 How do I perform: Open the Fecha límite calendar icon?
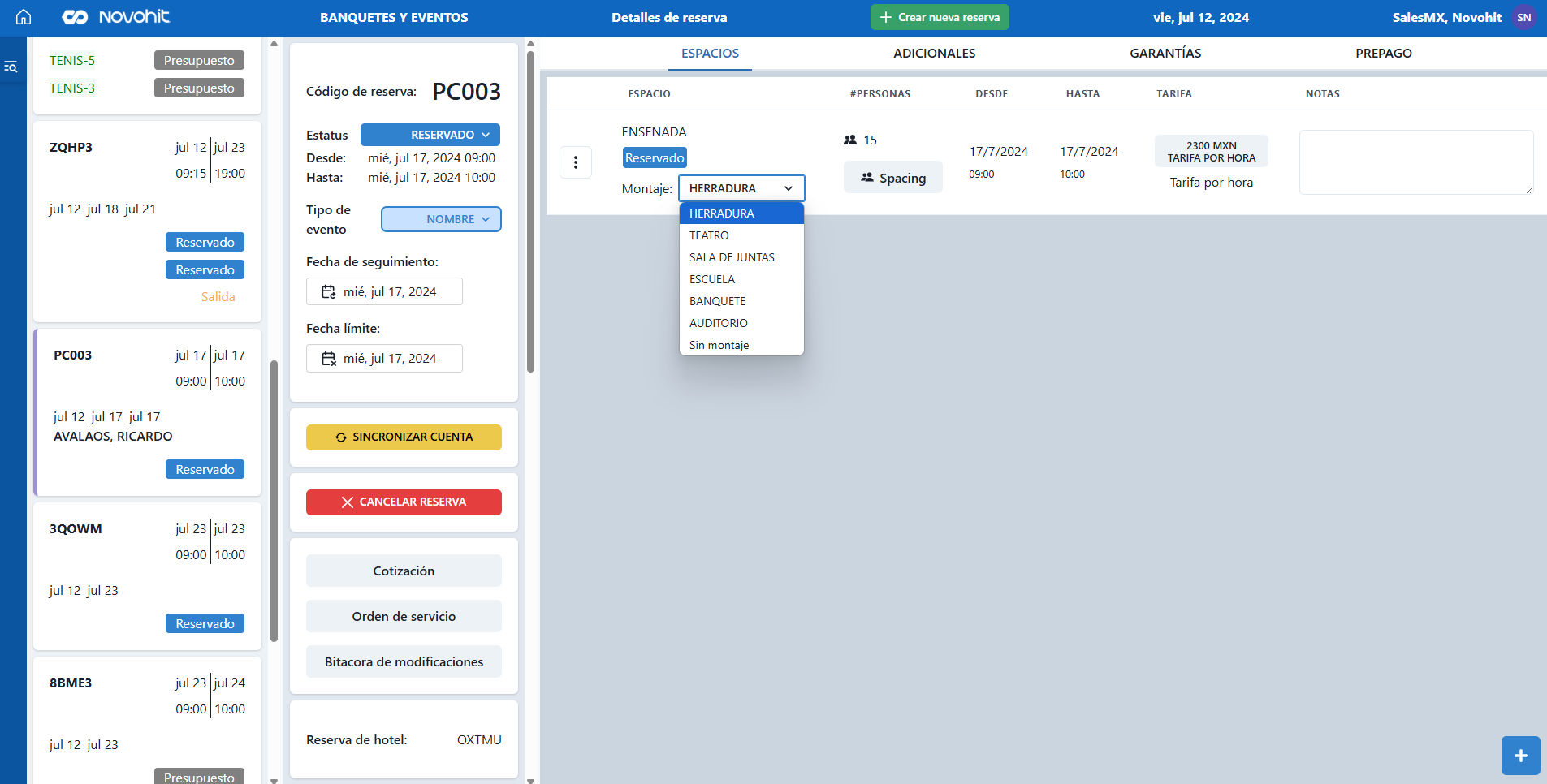click(329, 359)
